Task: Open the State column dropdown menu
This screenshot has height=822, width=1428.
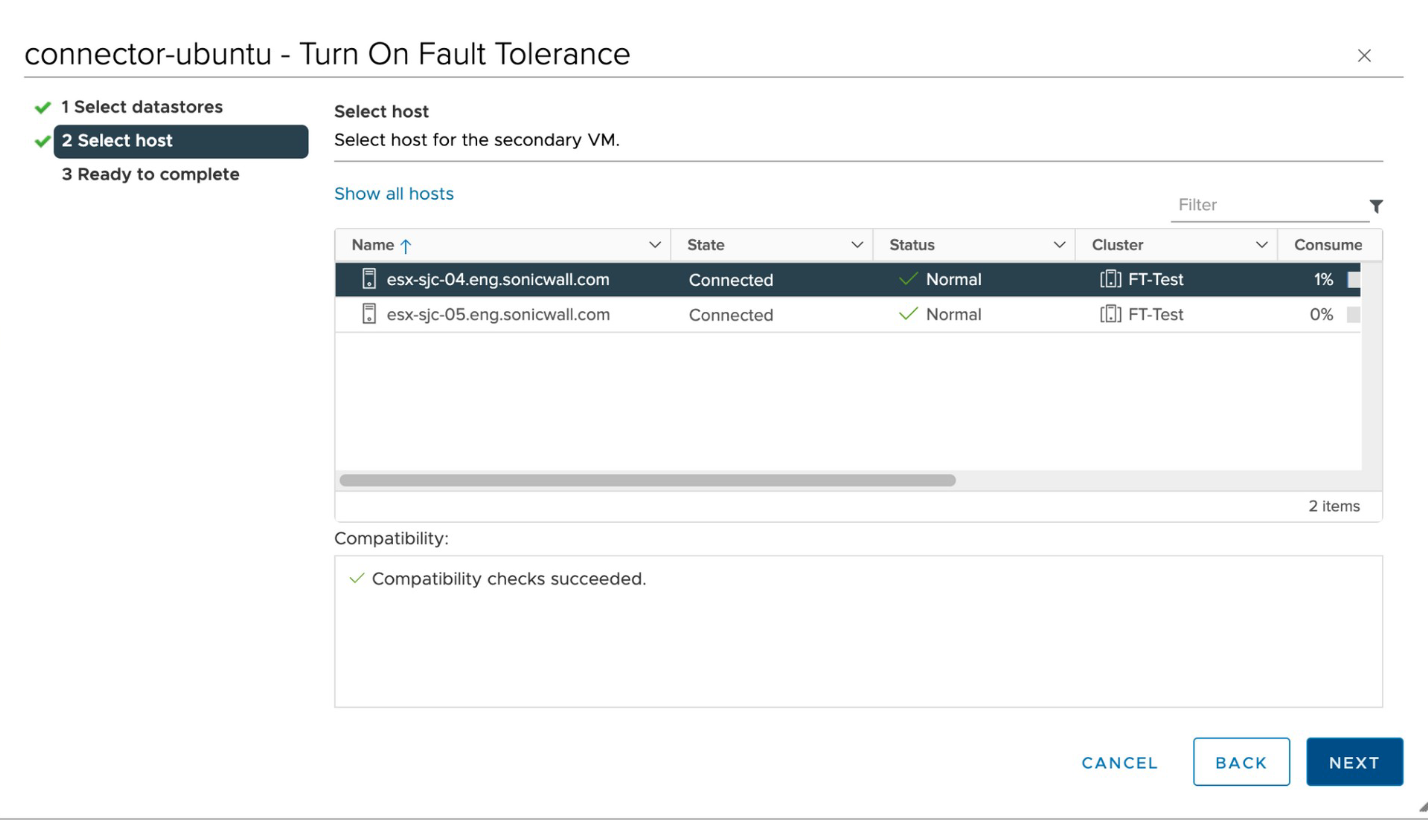Action: point(857,245)
